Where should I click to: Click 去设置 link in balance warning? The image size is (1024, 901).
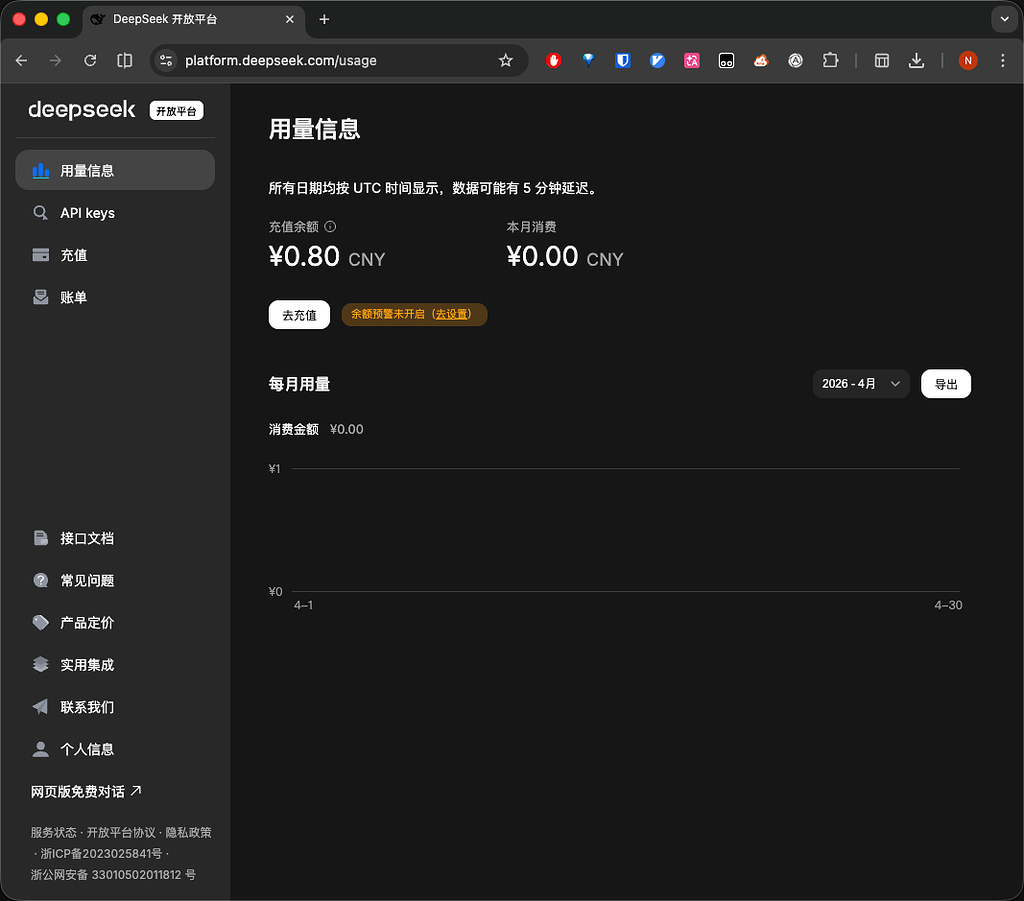coord(452,314)
